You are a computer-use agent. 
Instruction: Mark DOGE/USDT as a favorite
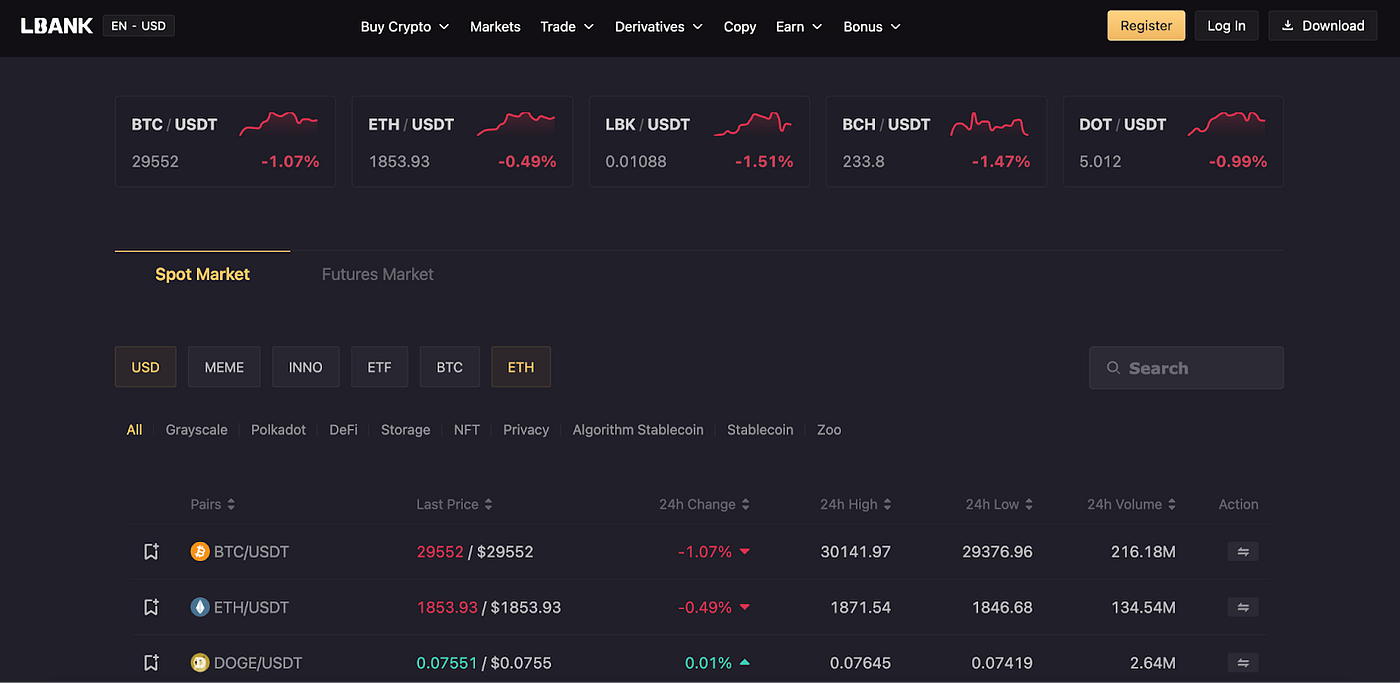[151, 662]
